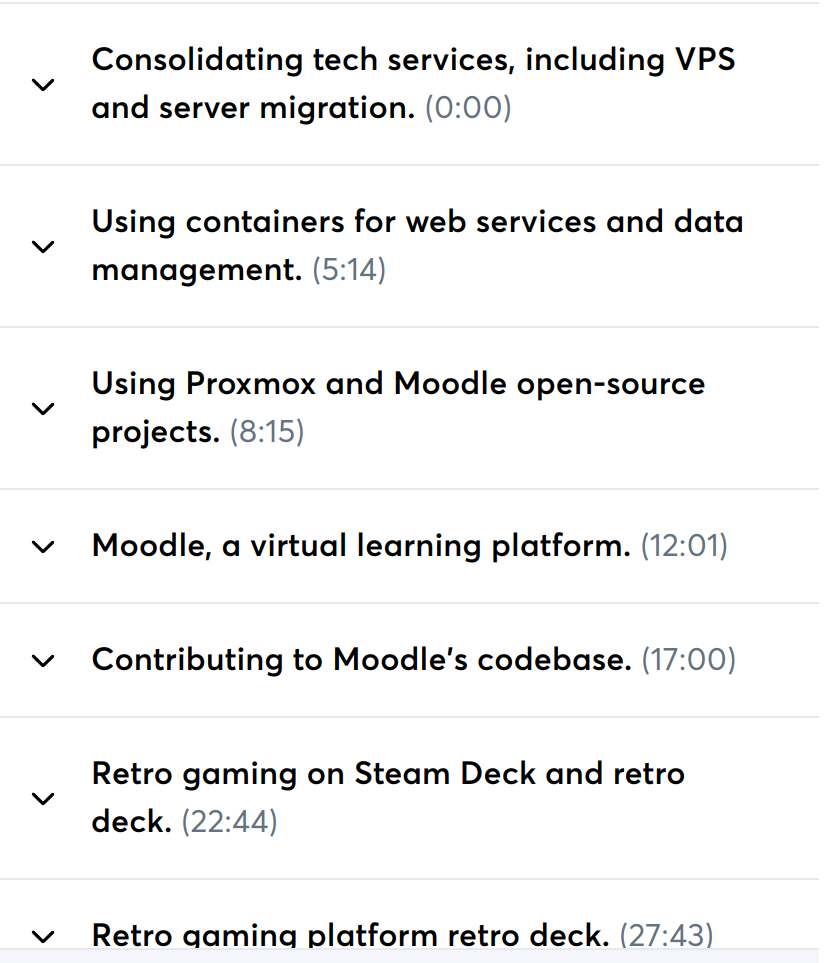Expand the 'Consolidating tech services' chevron
Viewport: 826px width, 963px height.
[x=43, y=84]
